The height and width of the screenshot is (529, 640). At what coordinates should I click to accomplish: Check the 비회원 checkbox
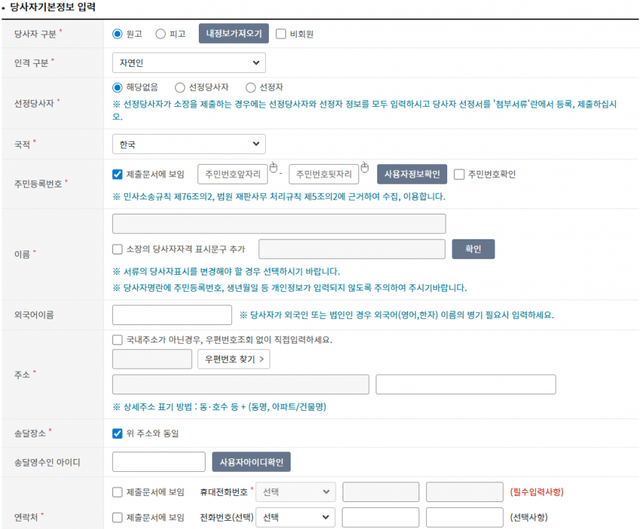281,33
